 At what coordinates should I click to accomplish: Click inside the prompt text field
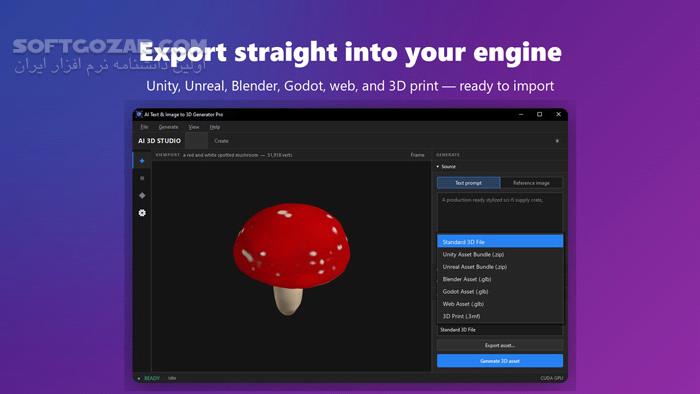tap(500, 213)
